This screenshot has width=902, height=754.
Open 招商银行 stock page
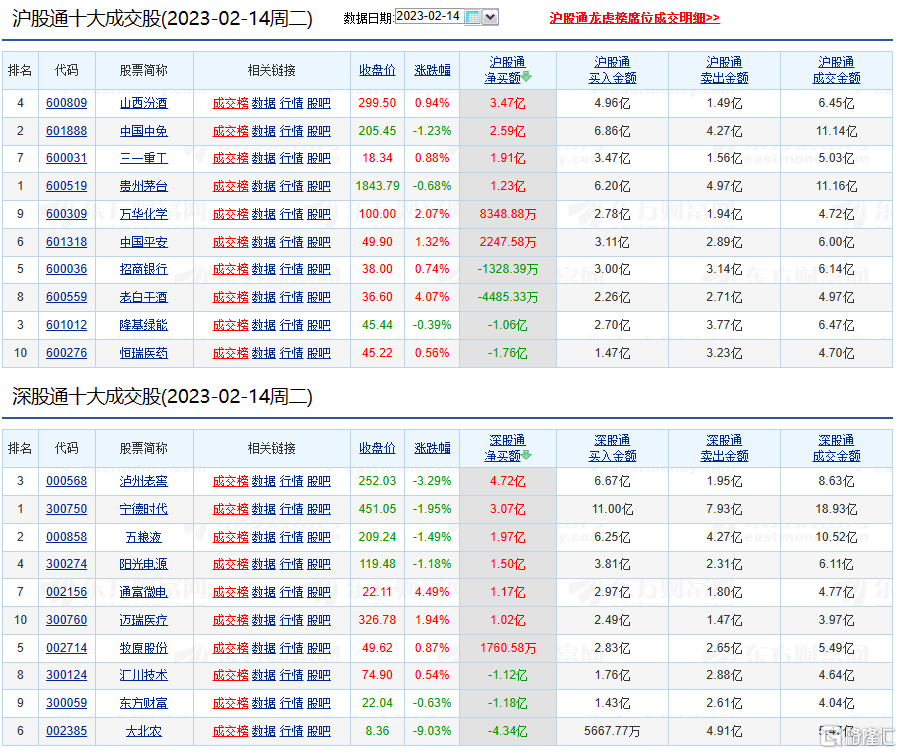point(144,269)
